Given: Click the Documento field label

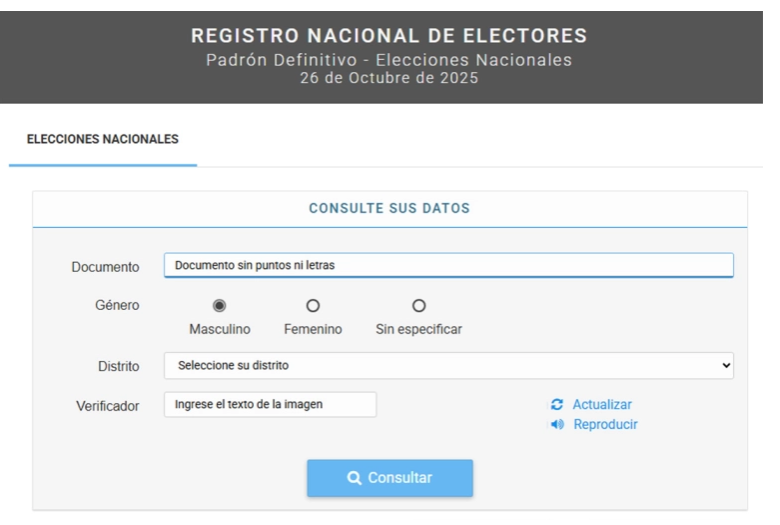Looking at the screenshot, I should [x=105, y=267].
